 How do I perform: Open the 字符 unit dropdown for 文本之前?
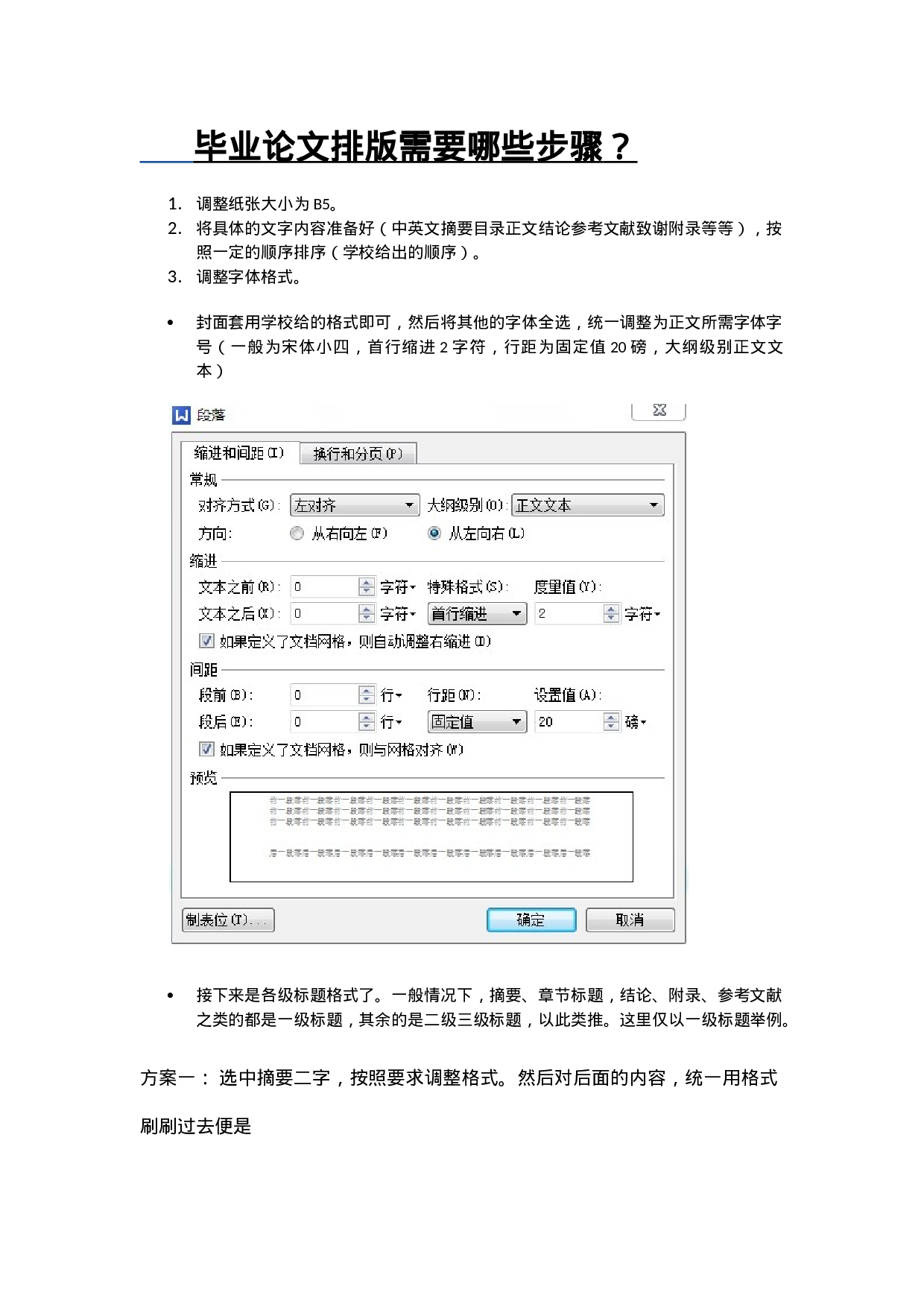pos(398,587)
